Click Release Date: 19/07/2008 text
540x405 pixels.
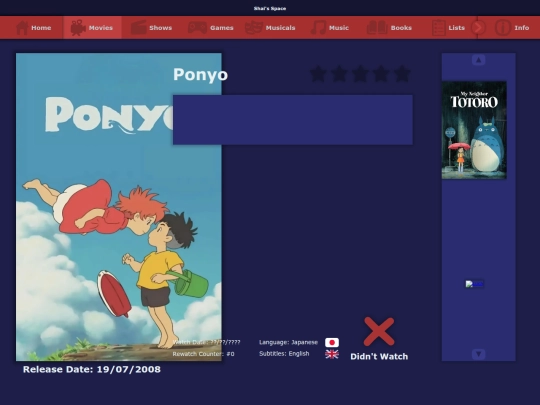[x=92, y=370]
